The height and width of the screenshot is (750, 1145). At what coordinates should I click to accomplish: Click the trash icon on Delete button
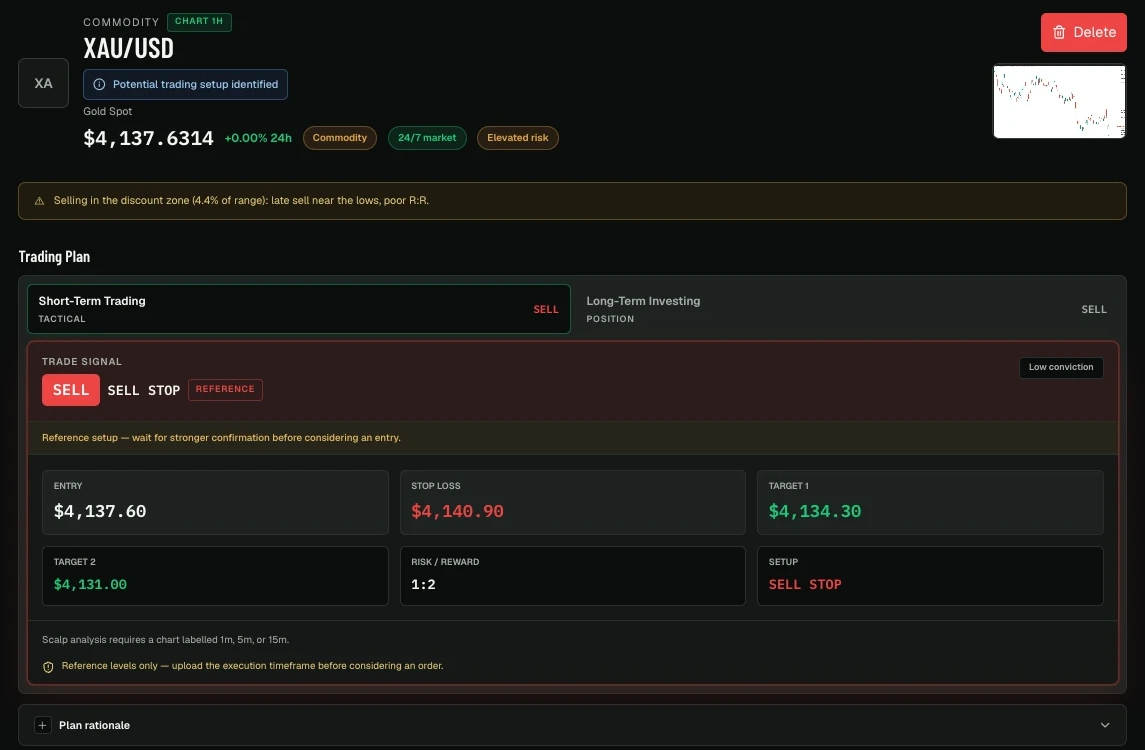click(x=1059, y=32)
